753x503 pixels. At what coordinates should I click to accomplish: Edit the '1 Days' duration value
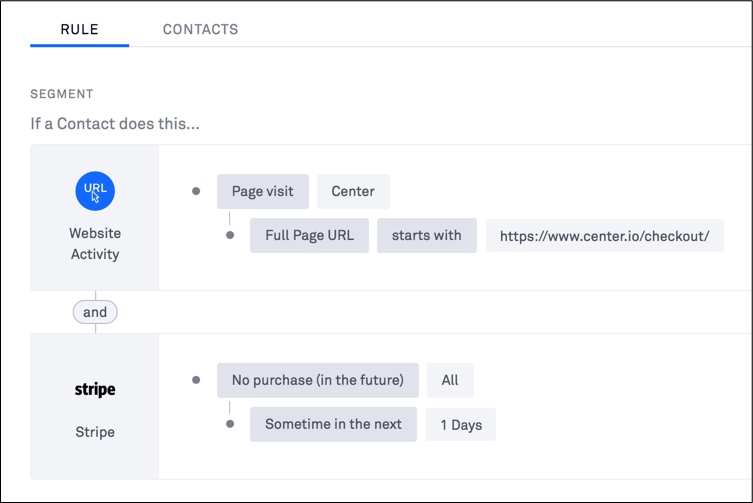(x=461, y=425)
